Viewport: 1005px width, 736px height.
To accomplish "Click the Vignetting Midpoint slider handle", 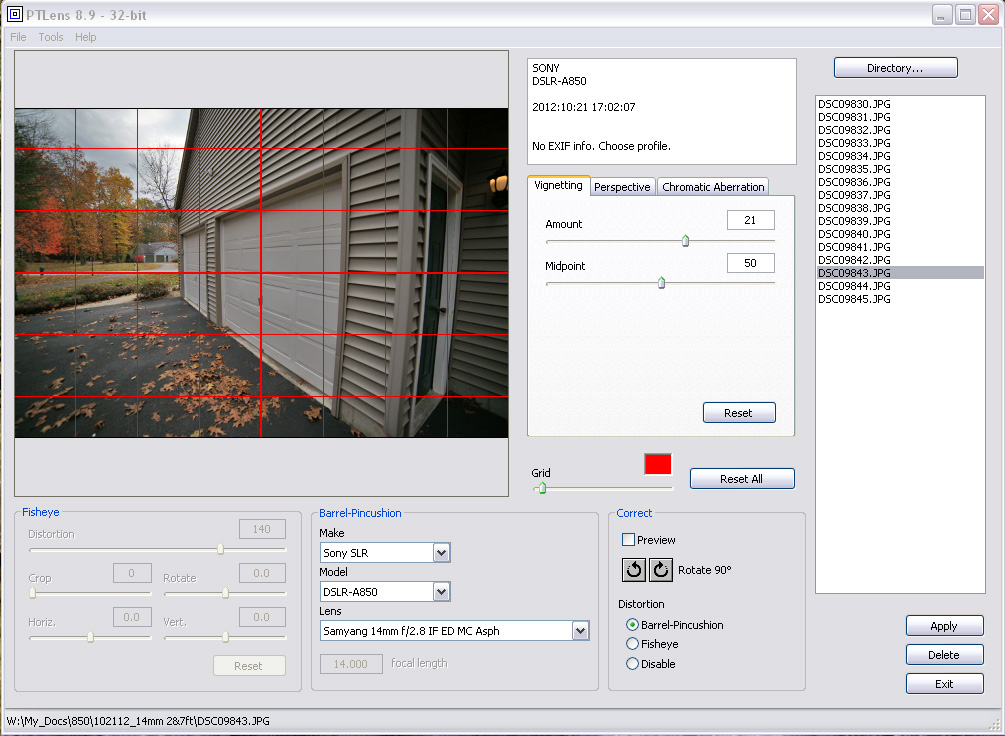I will (x=661, y=283).
